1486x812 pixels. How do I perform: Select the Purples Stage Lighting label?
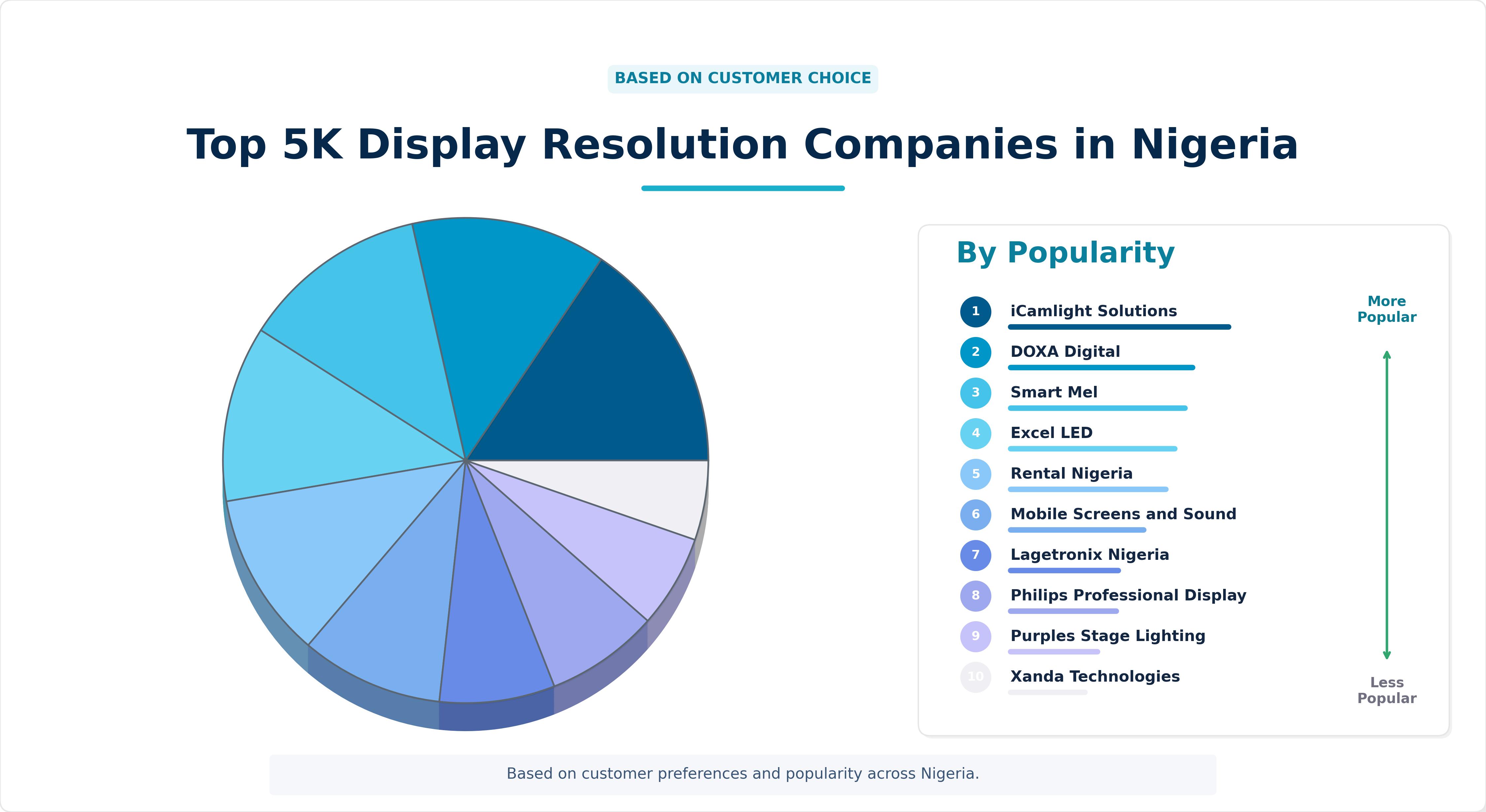click(x=1108, y=635)
